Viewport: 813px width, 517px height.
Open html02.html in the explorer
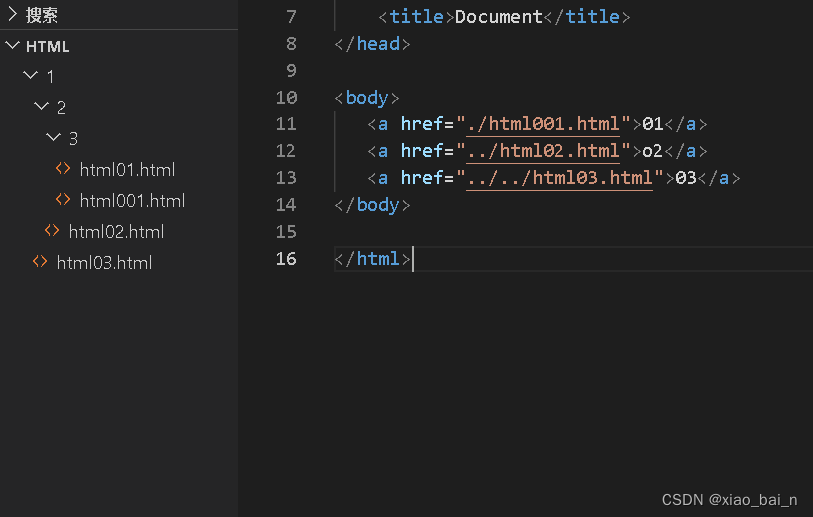(x=117, y=232)
